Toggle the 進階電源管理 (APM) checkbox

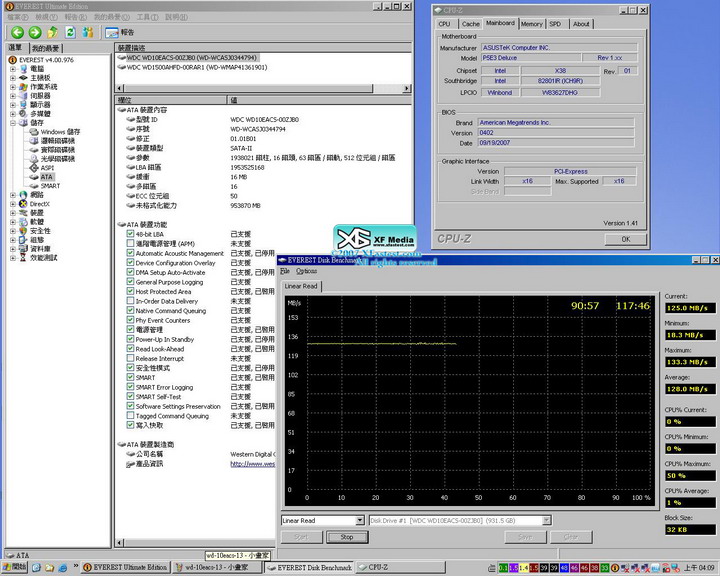pos(130,243)
